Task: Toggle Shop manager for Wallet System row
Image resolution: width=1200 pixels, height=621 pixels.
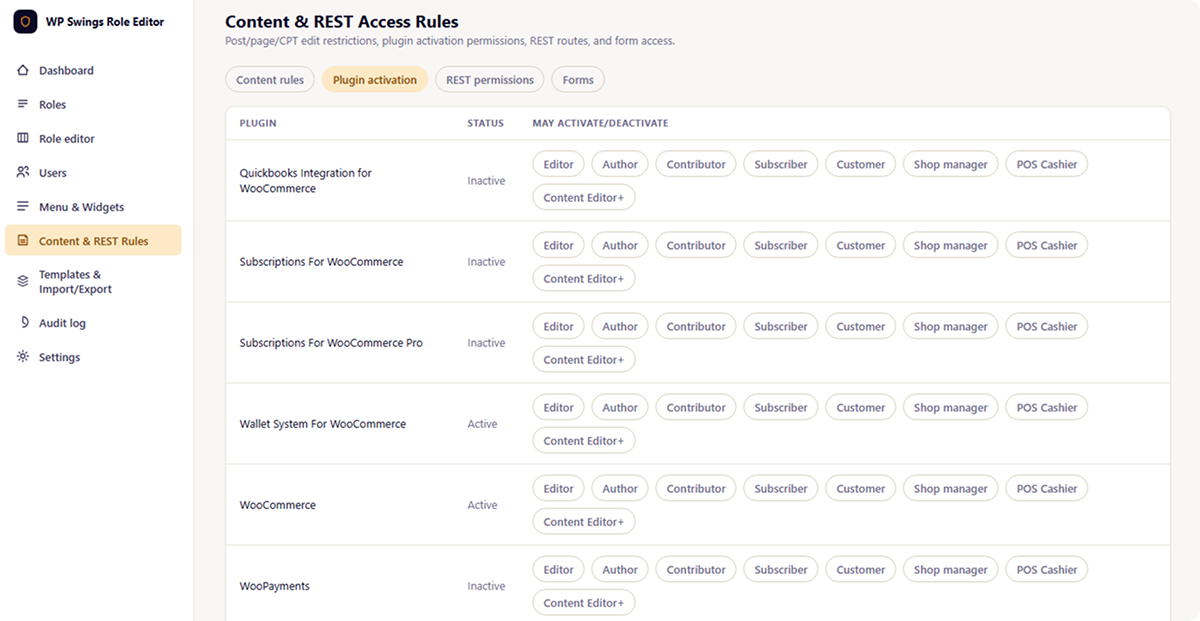Action: 950,407
